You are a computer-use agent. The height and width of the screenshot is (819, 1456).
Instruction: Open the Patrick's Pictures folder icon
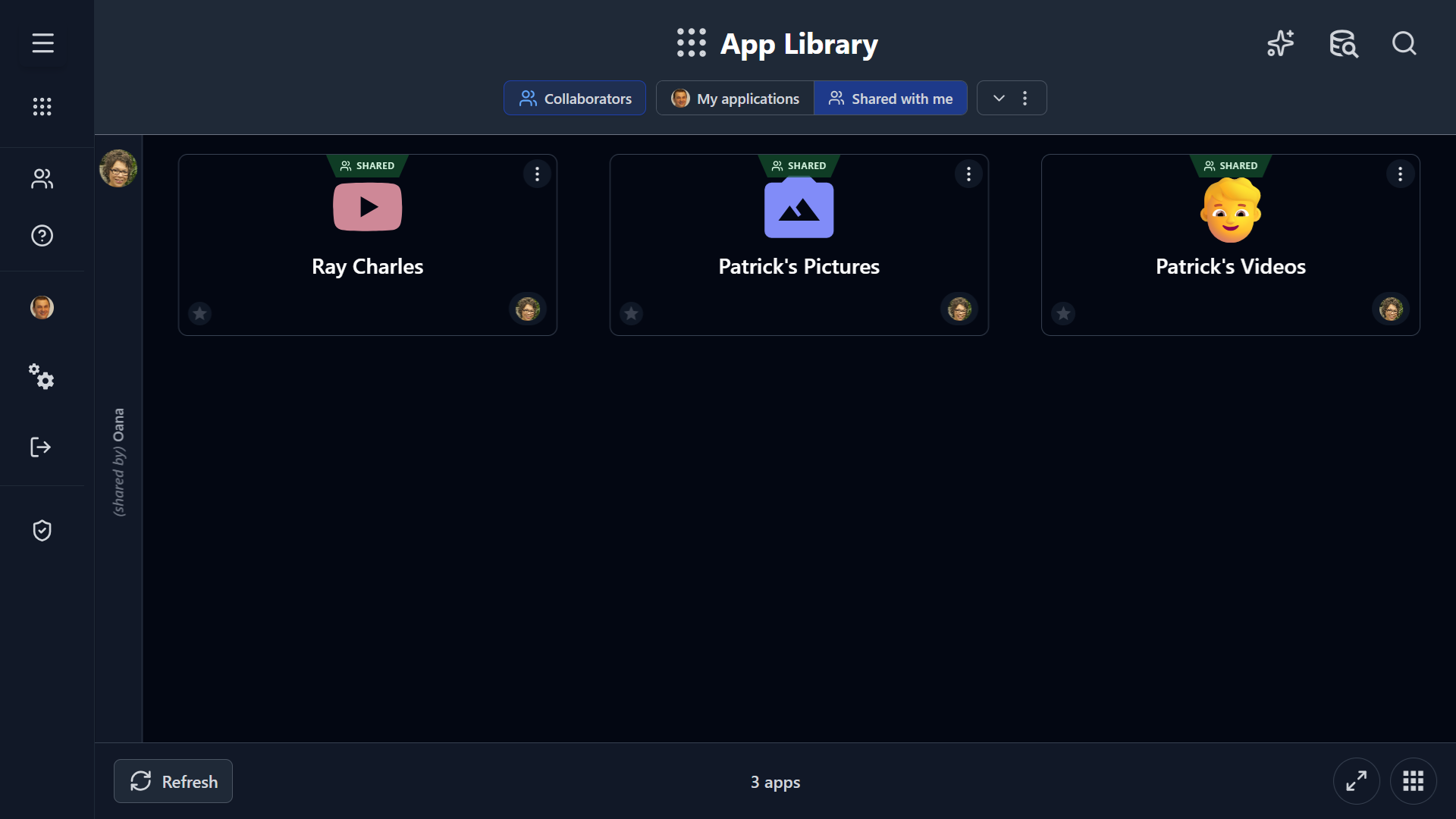pos(799,208)
